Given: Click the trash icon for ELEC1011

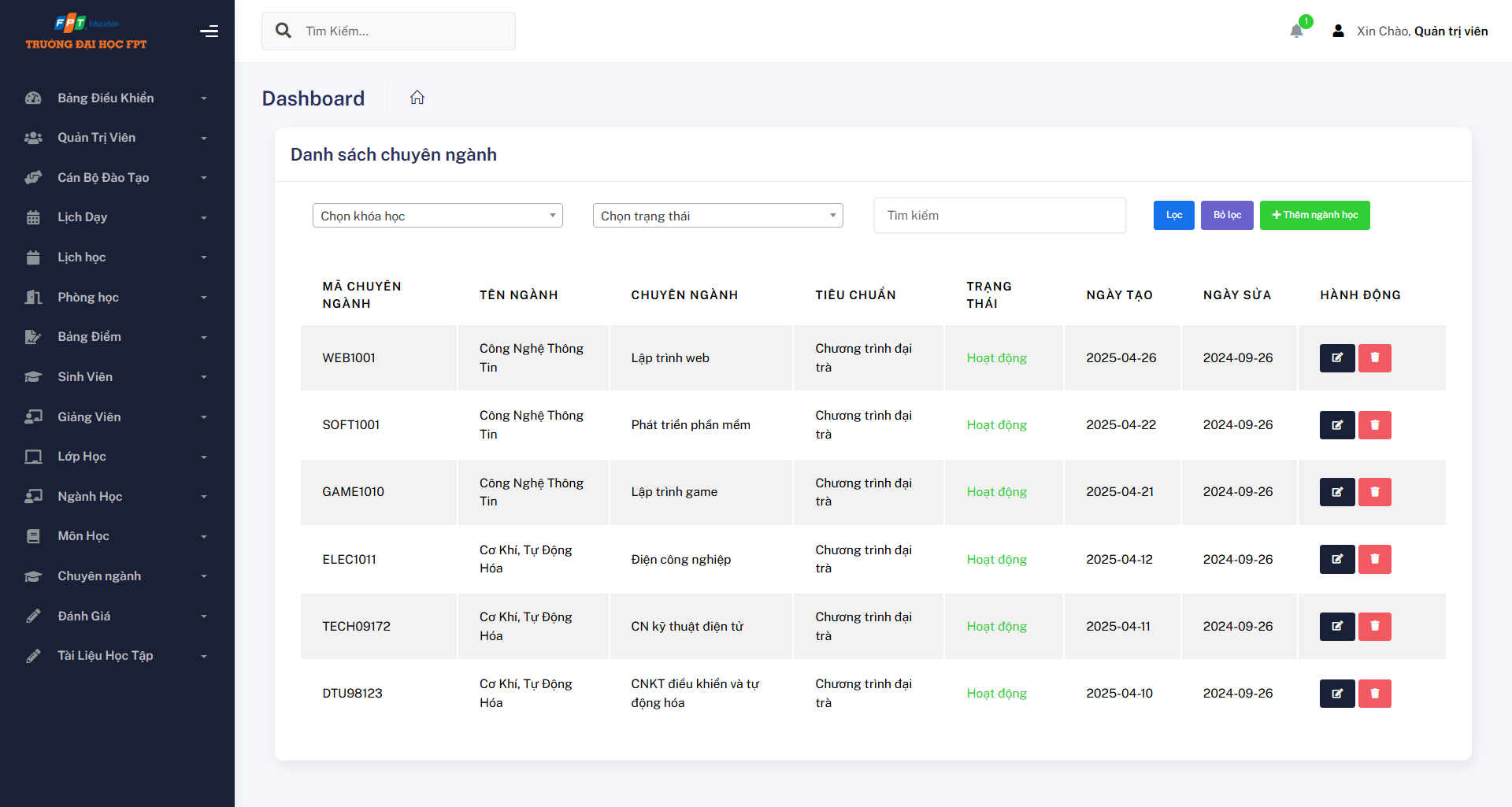Looking at the screenshot, I should click(1374, 560).
